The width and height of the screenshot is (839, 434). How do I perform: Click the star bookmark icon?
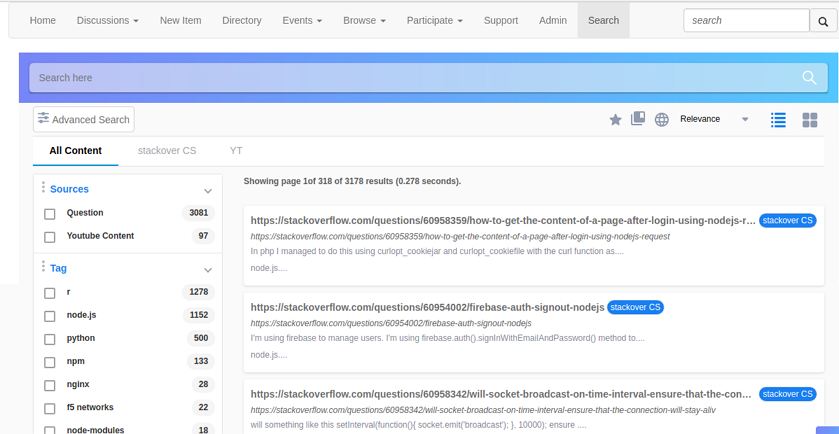point(615,120)
